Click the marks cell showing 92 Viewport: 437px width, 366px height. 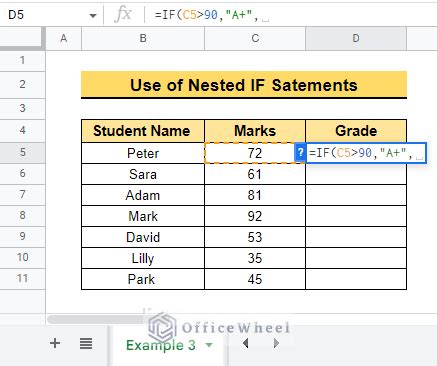(255, 216)
